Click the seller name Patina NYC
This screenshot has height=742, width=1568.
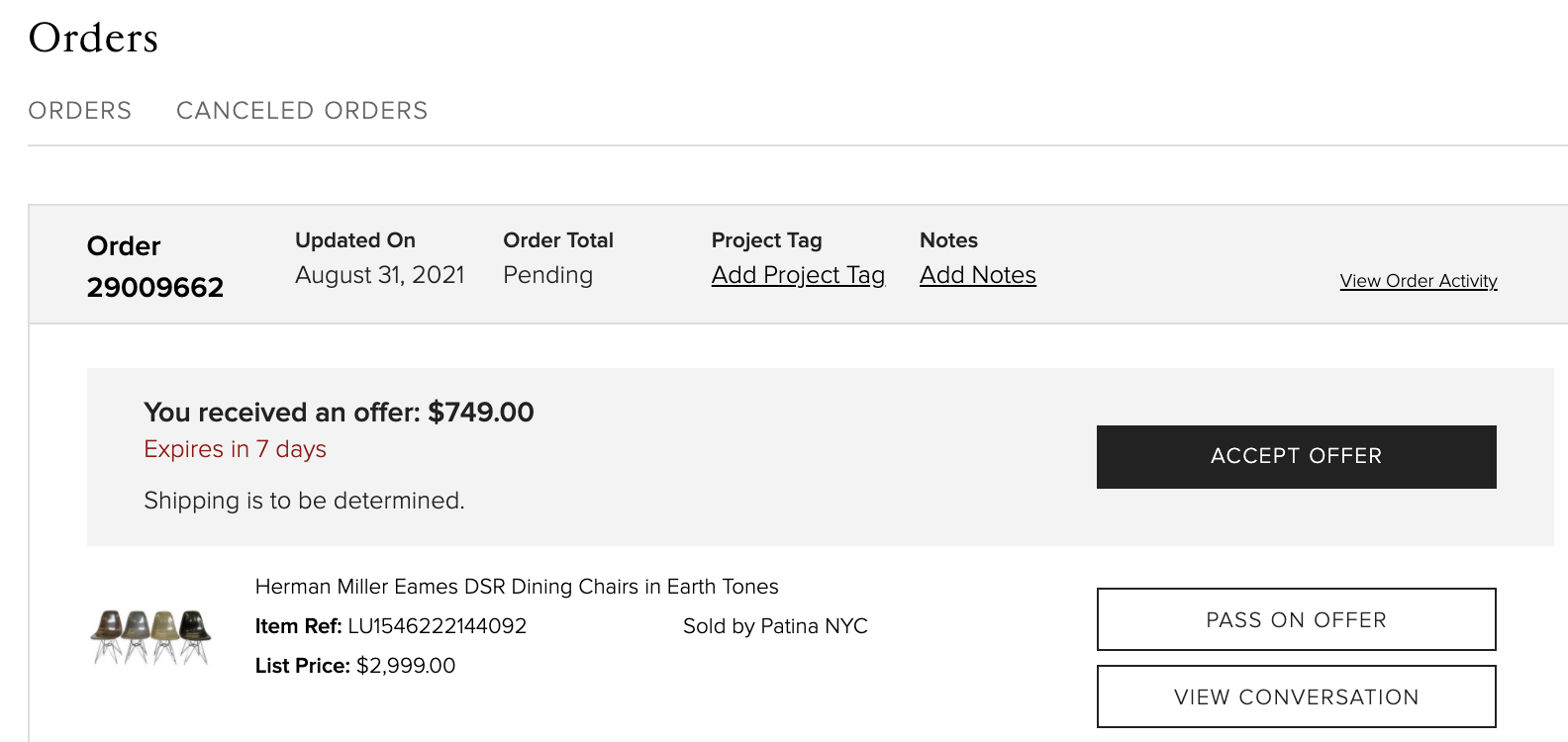click(815, 626)
